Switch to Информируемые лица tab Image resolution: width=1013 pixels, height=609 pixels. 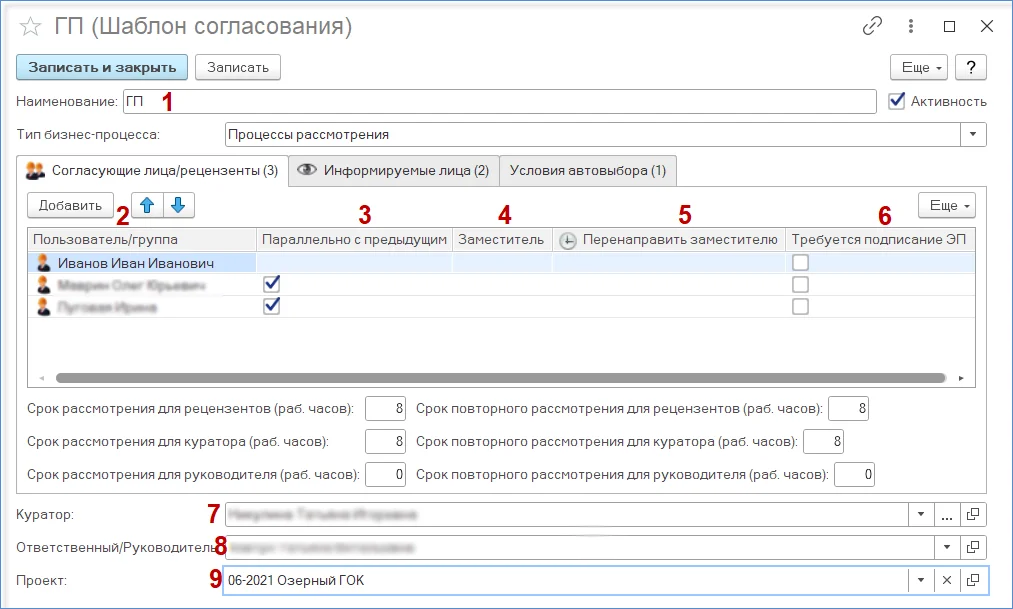[x=394, y=171]
